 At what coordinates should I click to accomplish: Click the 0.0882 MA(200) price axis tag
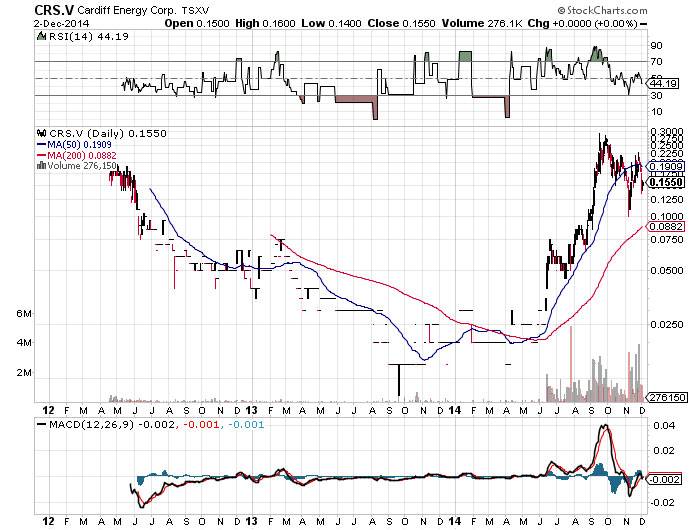tap(665, 227)
